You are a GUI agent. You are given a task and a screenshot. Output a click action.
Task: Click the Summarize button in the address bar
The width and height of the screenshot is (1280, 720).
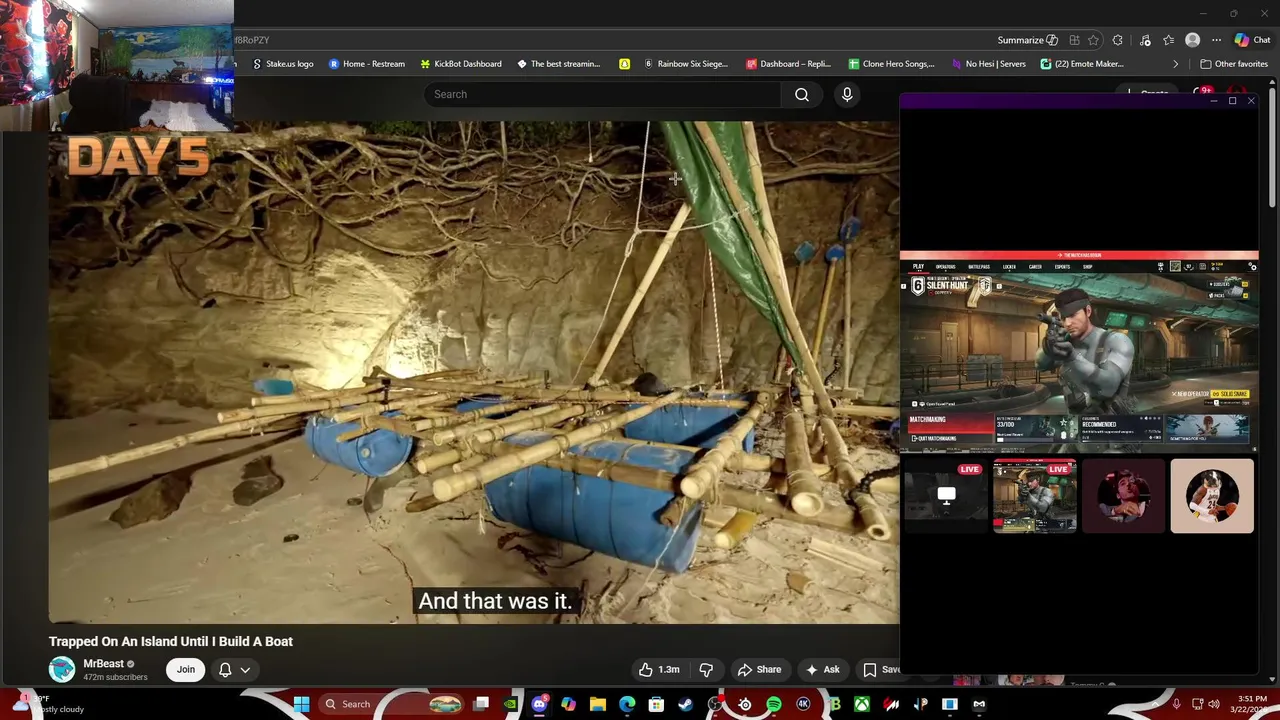coord(1027,40)
